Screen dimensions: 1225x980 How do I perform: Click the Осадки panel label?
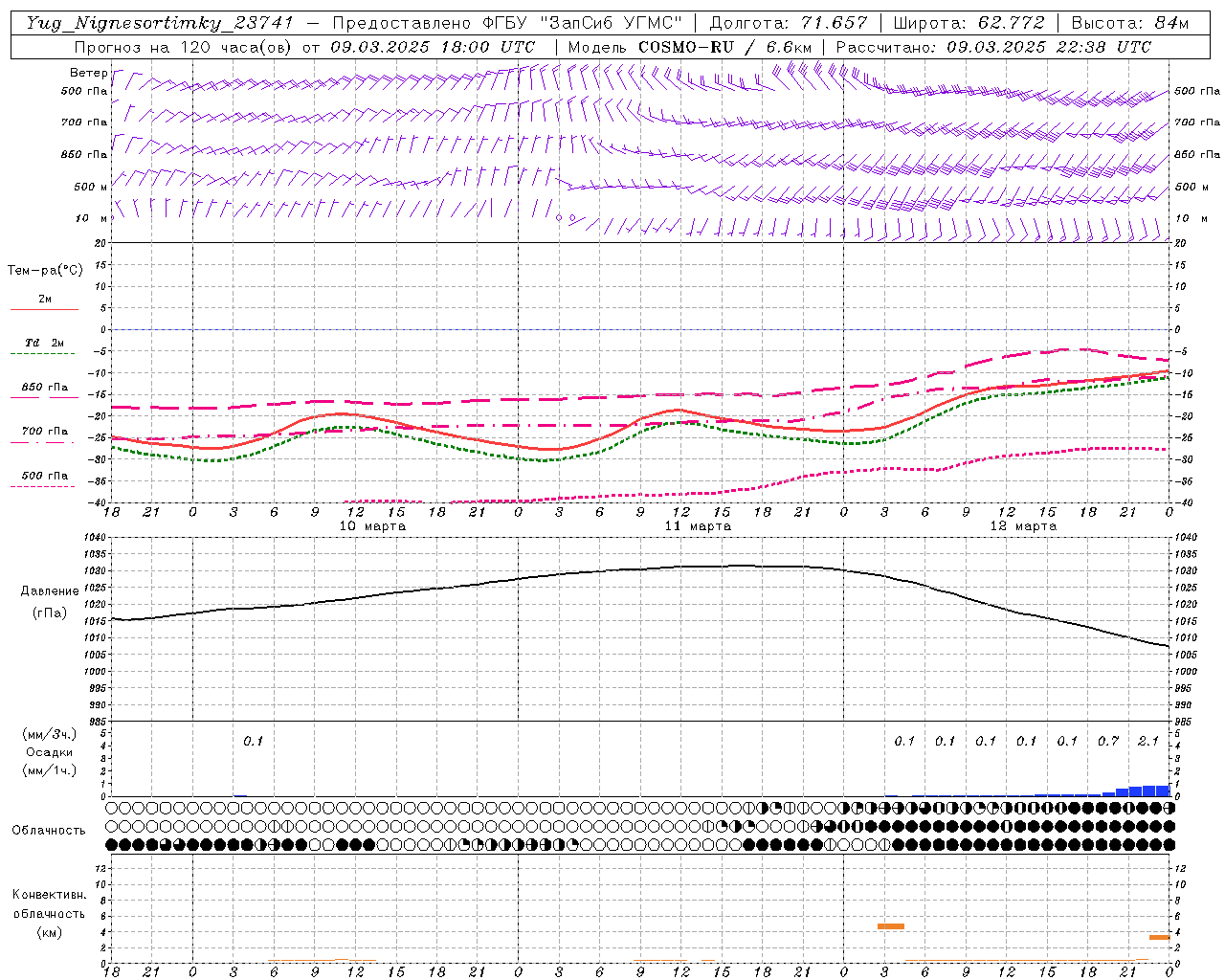(49, 752)
